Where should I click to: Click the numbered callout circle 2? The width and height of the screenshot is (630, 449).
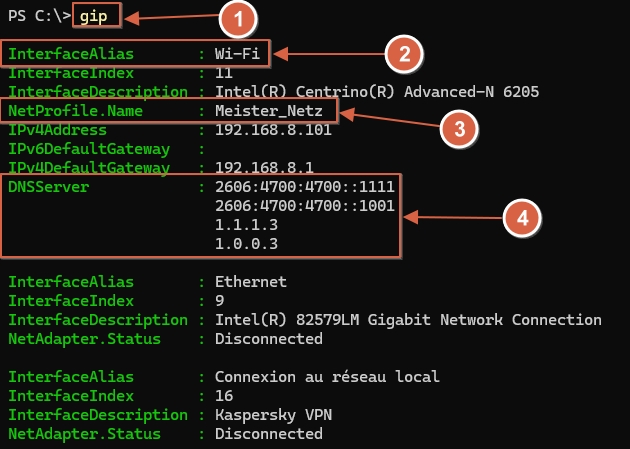[402, 53]
